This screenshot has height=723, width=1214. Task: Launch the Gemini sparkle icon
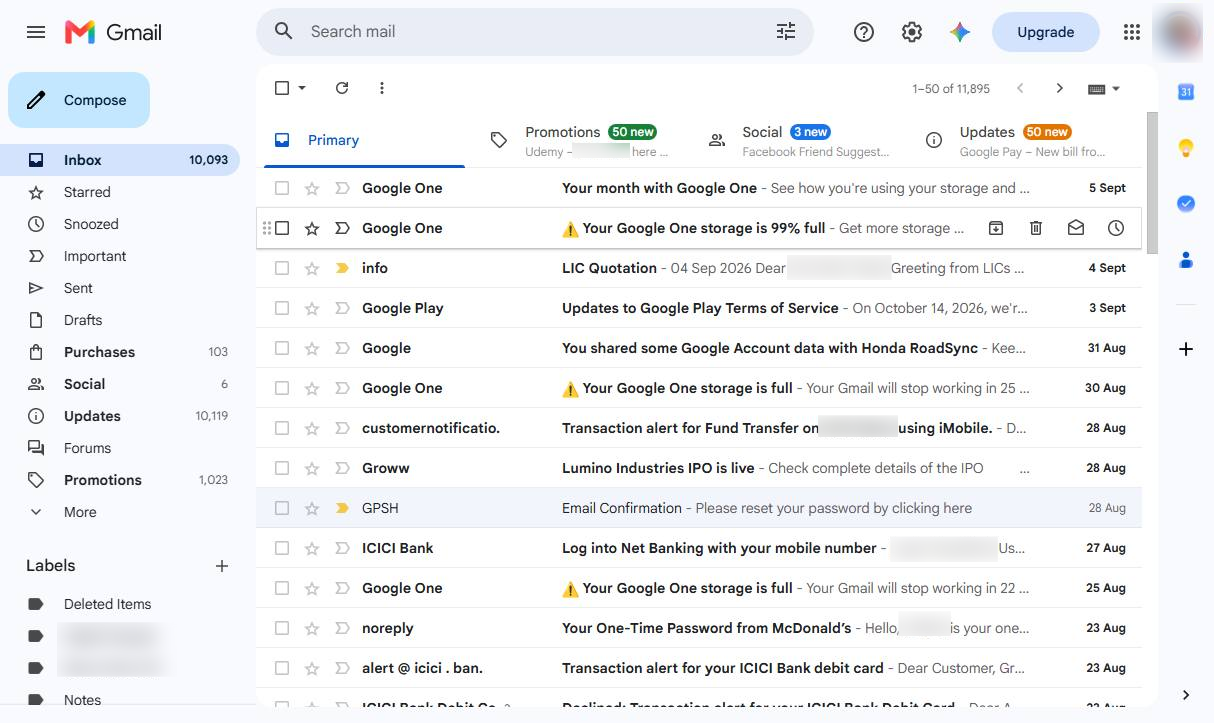[x=960, y=32]
